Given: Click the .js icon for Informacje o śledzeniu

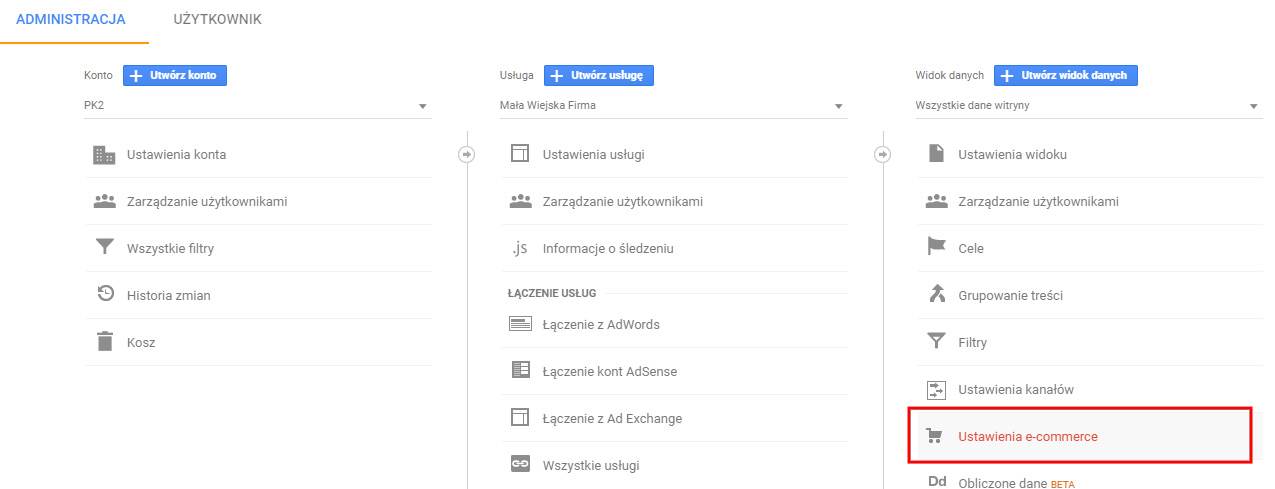Looking at the screenshot, I should point(520,248).
